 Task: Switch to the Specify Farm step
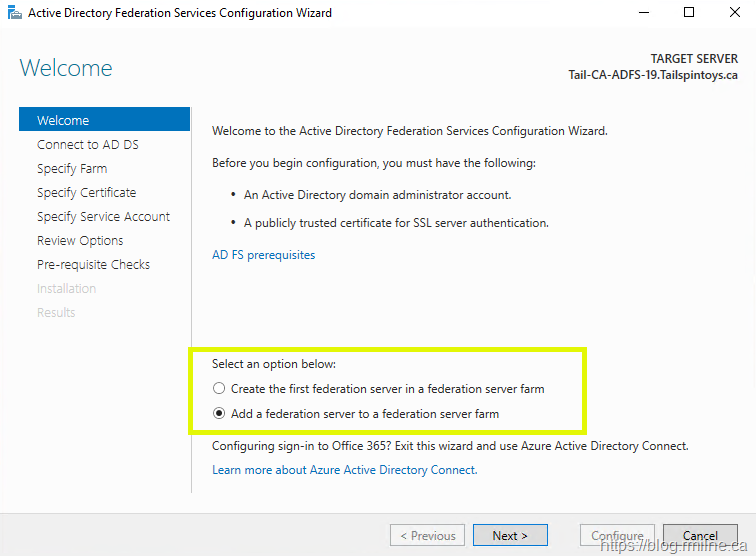click(x=72, y=169)
